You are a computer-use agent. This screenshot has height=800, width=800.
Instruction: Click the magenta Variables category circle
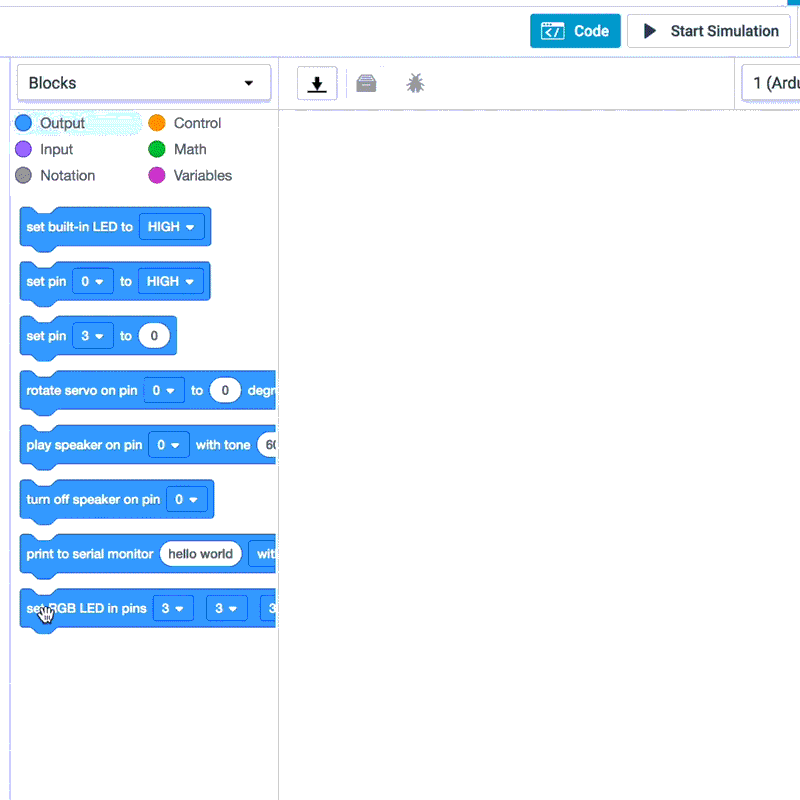[157, 175]
